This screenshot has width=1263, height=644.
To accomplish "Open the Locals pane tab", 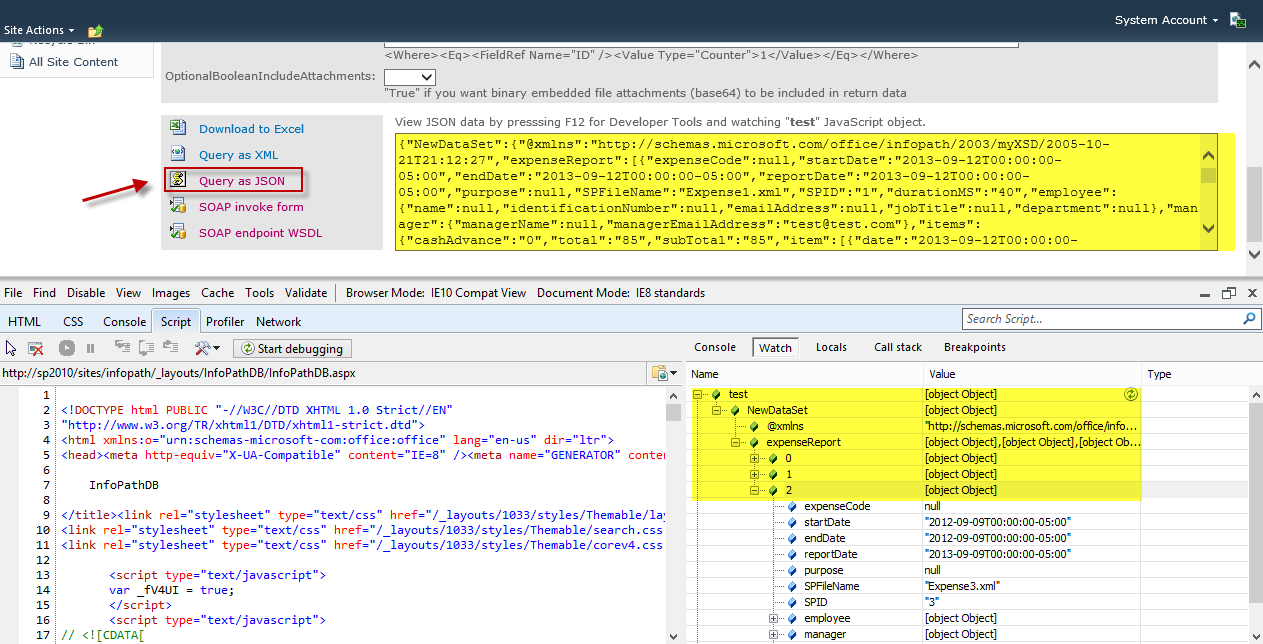I will (x=831, y=347).
